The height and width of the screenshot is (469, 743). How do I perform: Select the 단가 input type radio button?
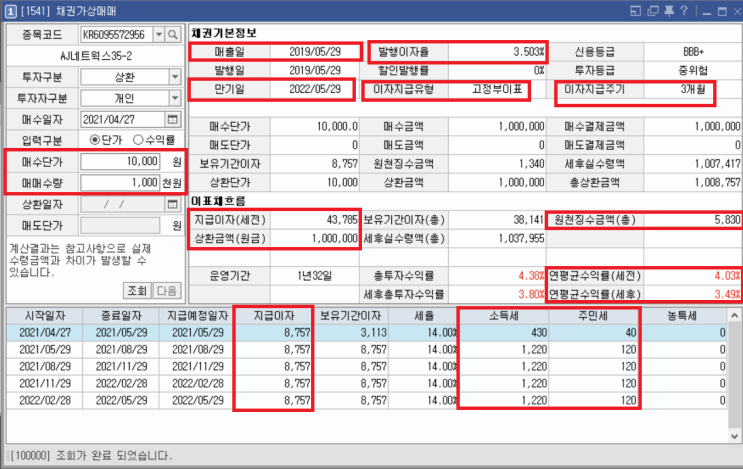pyautogui.click(x=95, y=140)
